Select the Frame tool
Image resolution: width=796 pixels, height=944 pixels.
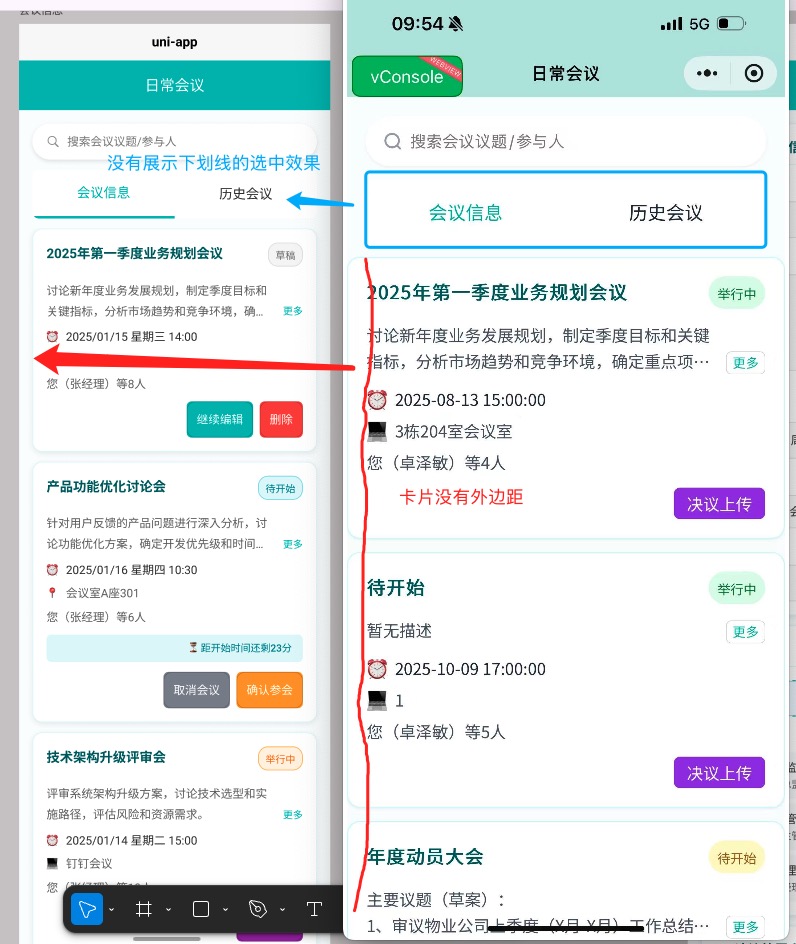click(x=144, y=909)
